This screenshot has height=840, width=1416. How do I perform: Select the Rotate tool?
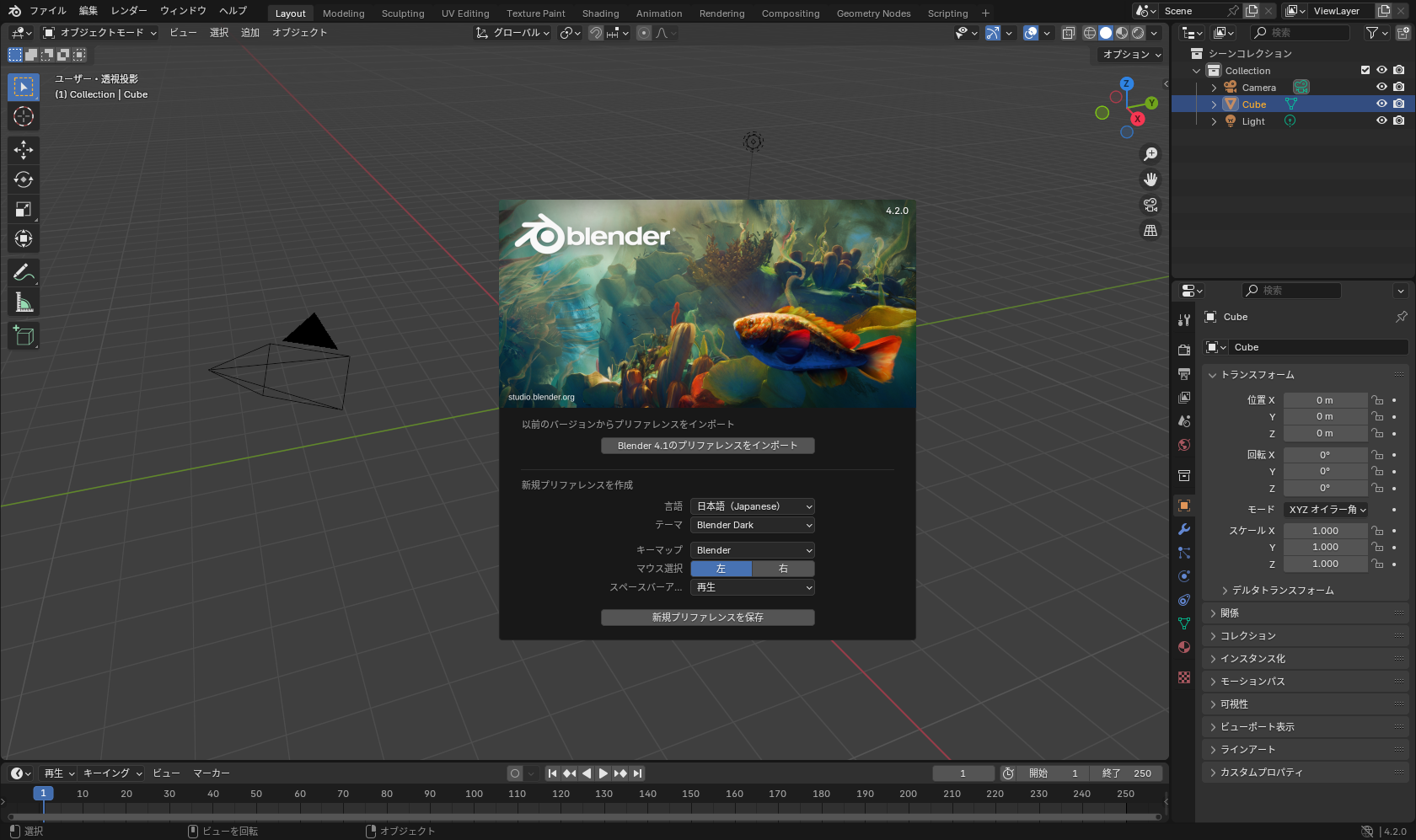pyautogui.click(x=23, y=179)
